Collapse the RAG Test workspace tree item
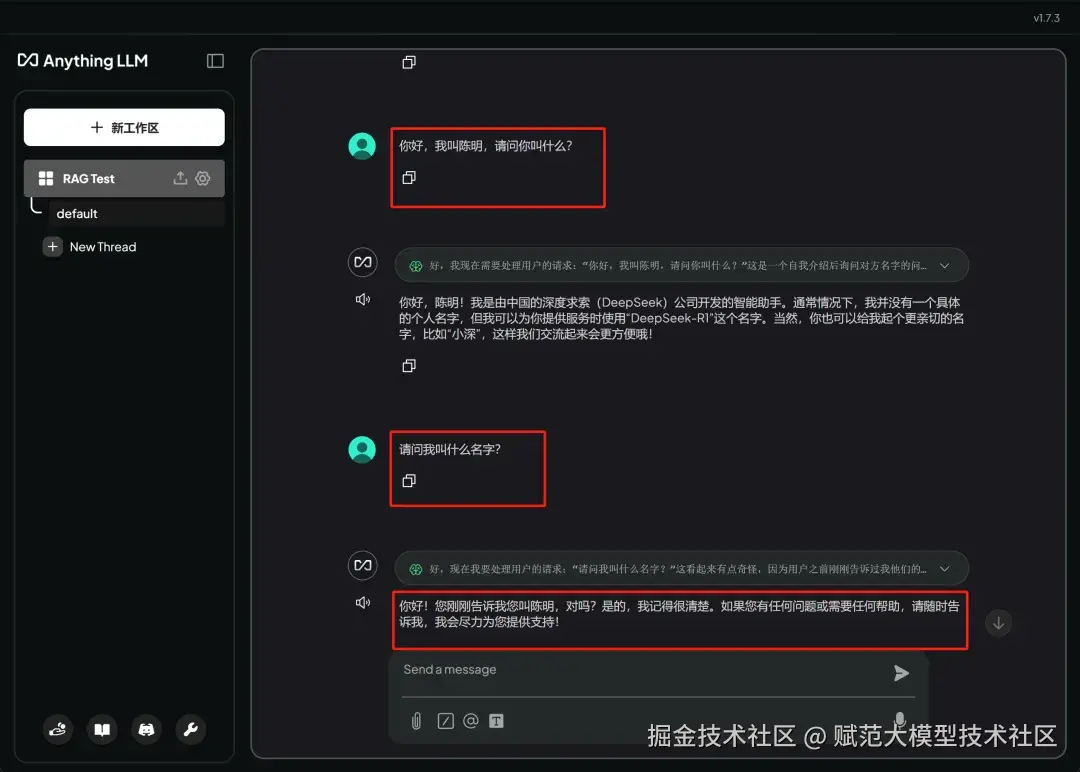 coord(46,178)
